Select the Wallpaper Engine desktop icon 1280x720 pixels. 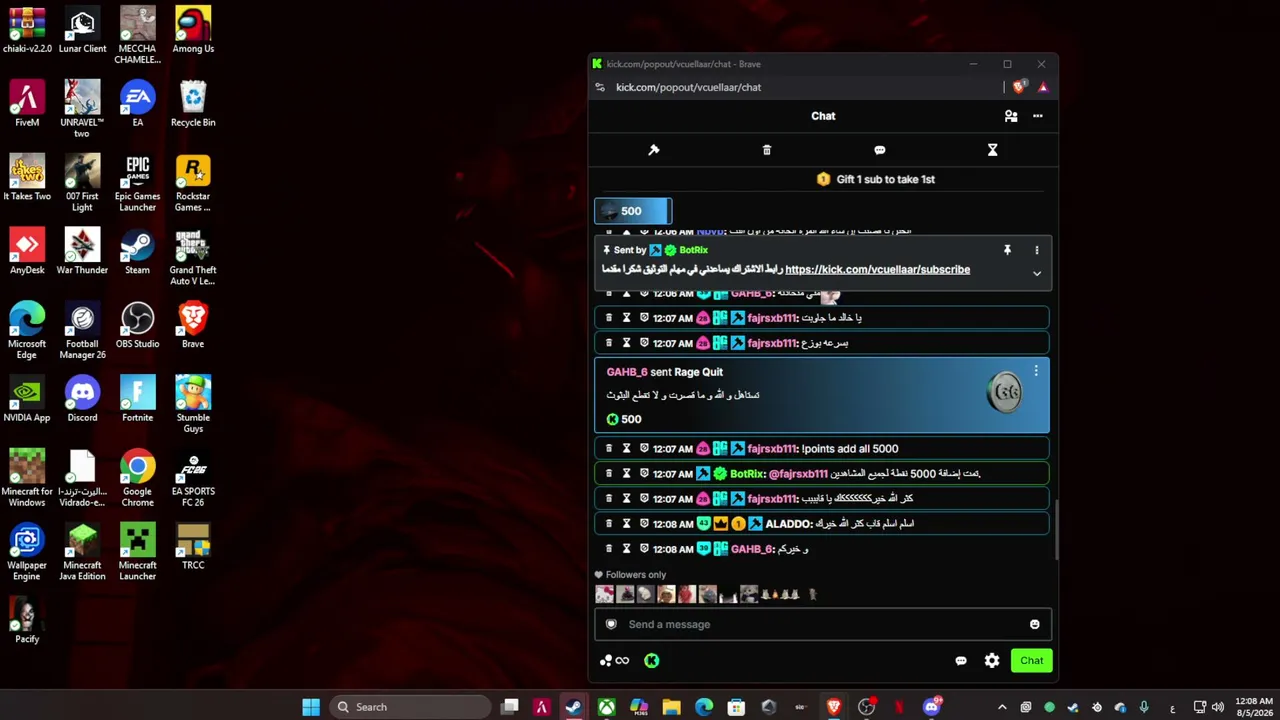pyautogui.click(x=27, y=553)
